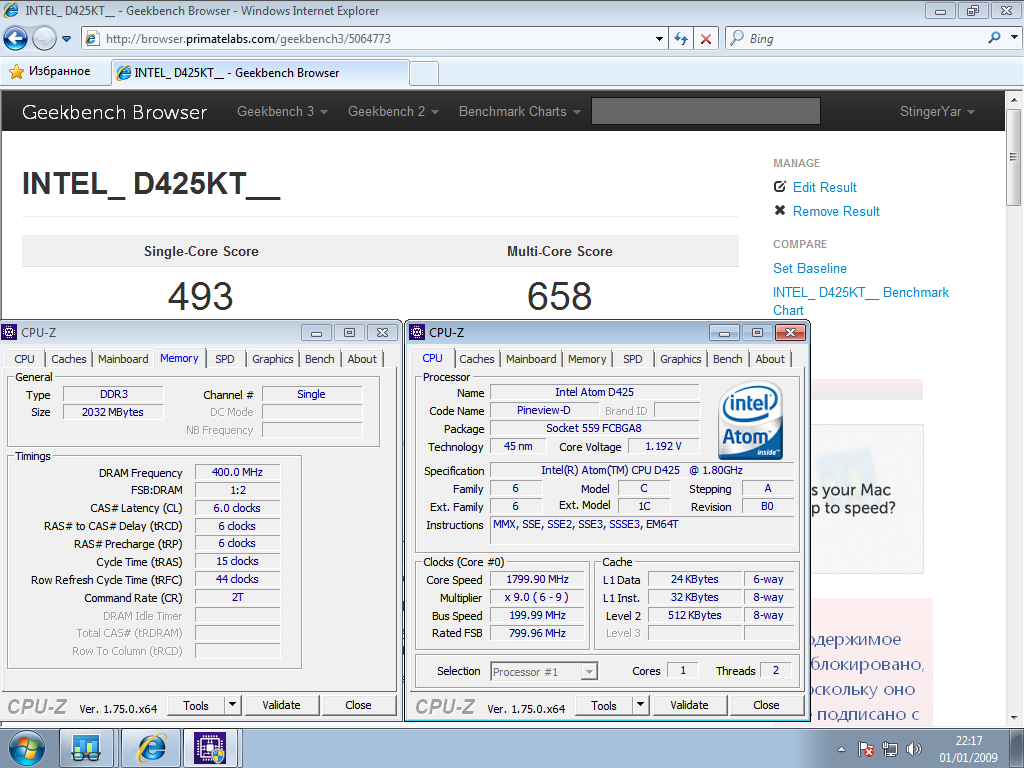Open Mainboard tab in right CPU-Z window

coord(531,359)
